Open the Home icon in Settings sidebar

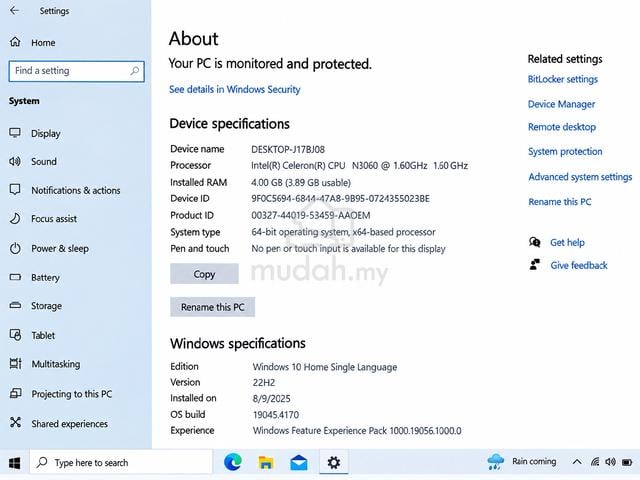15,42
